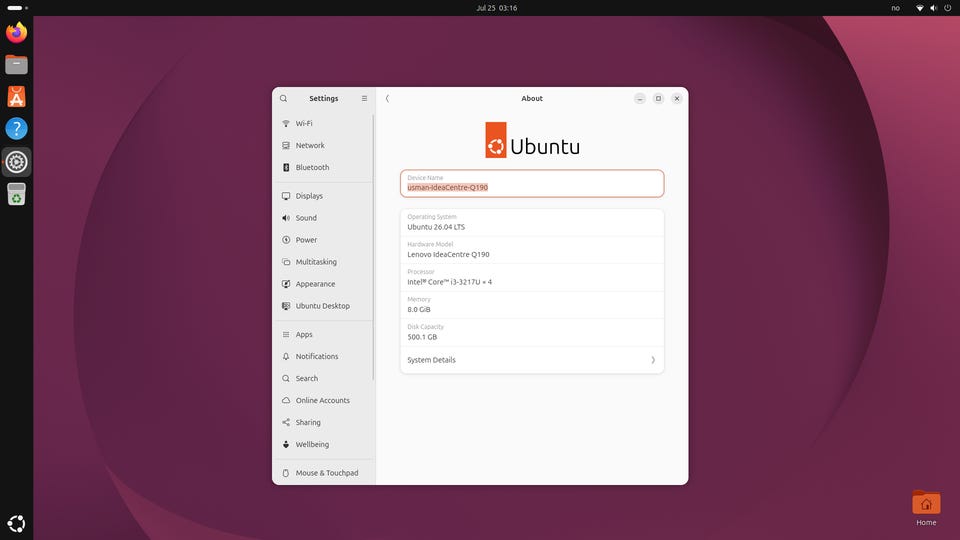This screenshot has height=540, width=960.
Task: Select Network settings panel
Action: 323,146
